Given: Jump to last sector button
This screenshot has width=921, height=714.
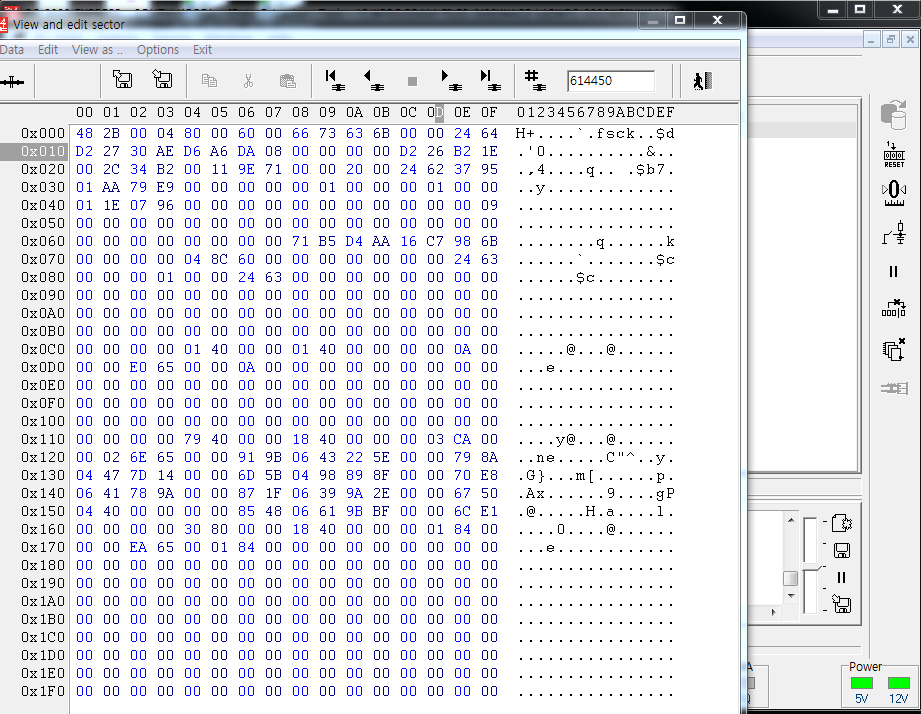Looking at the screenshot, I should pyautogui.click(x=490, y=80).
